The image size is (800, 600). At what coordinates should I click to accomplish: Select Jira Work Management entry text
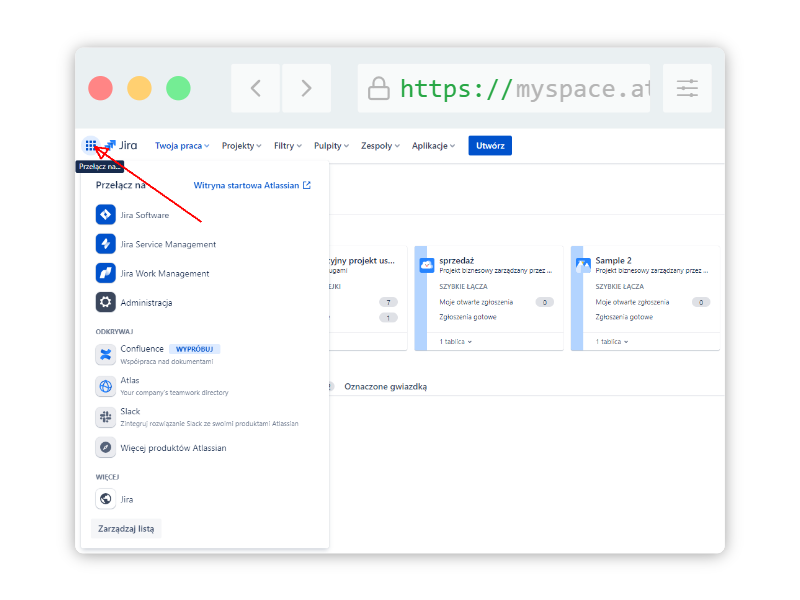[x=165, y=273]
